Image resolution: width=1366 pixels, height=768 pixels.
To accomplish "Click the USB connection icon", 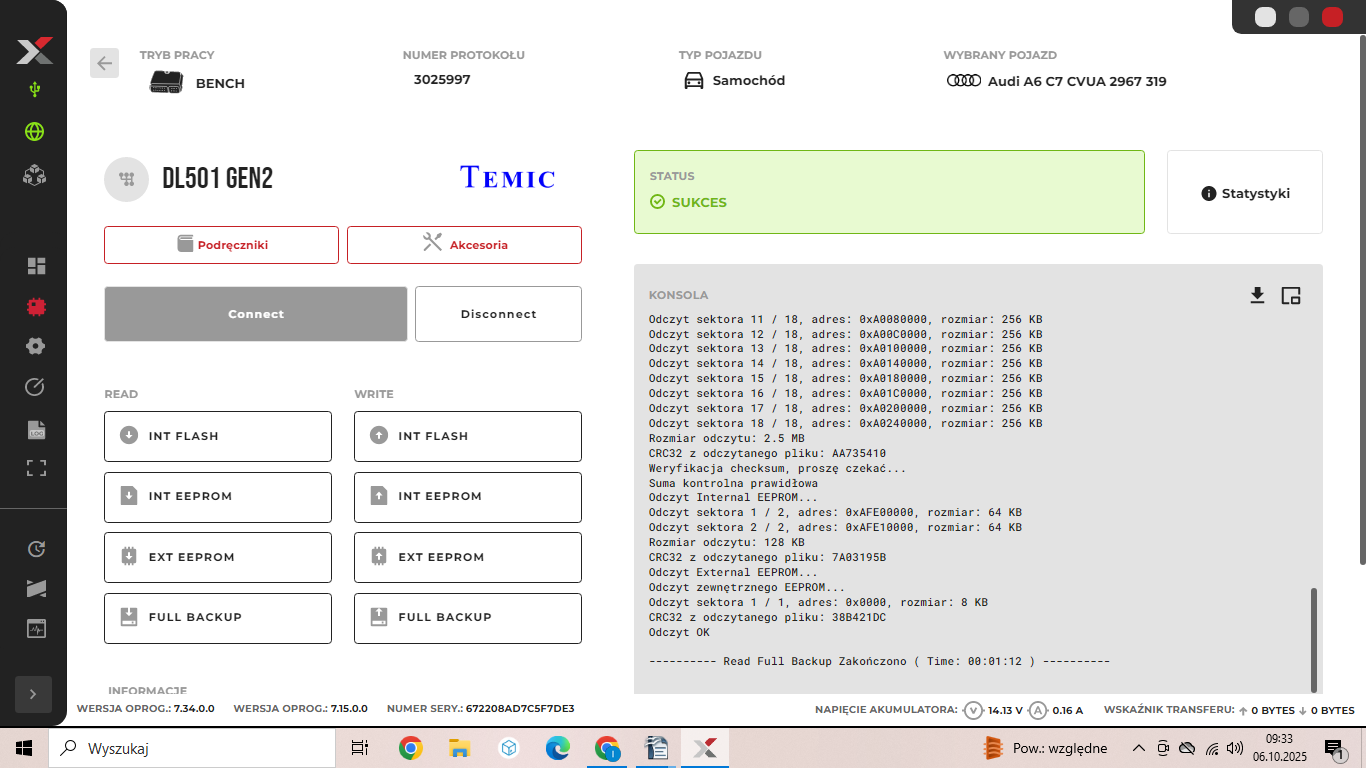I will click(35, 90).
